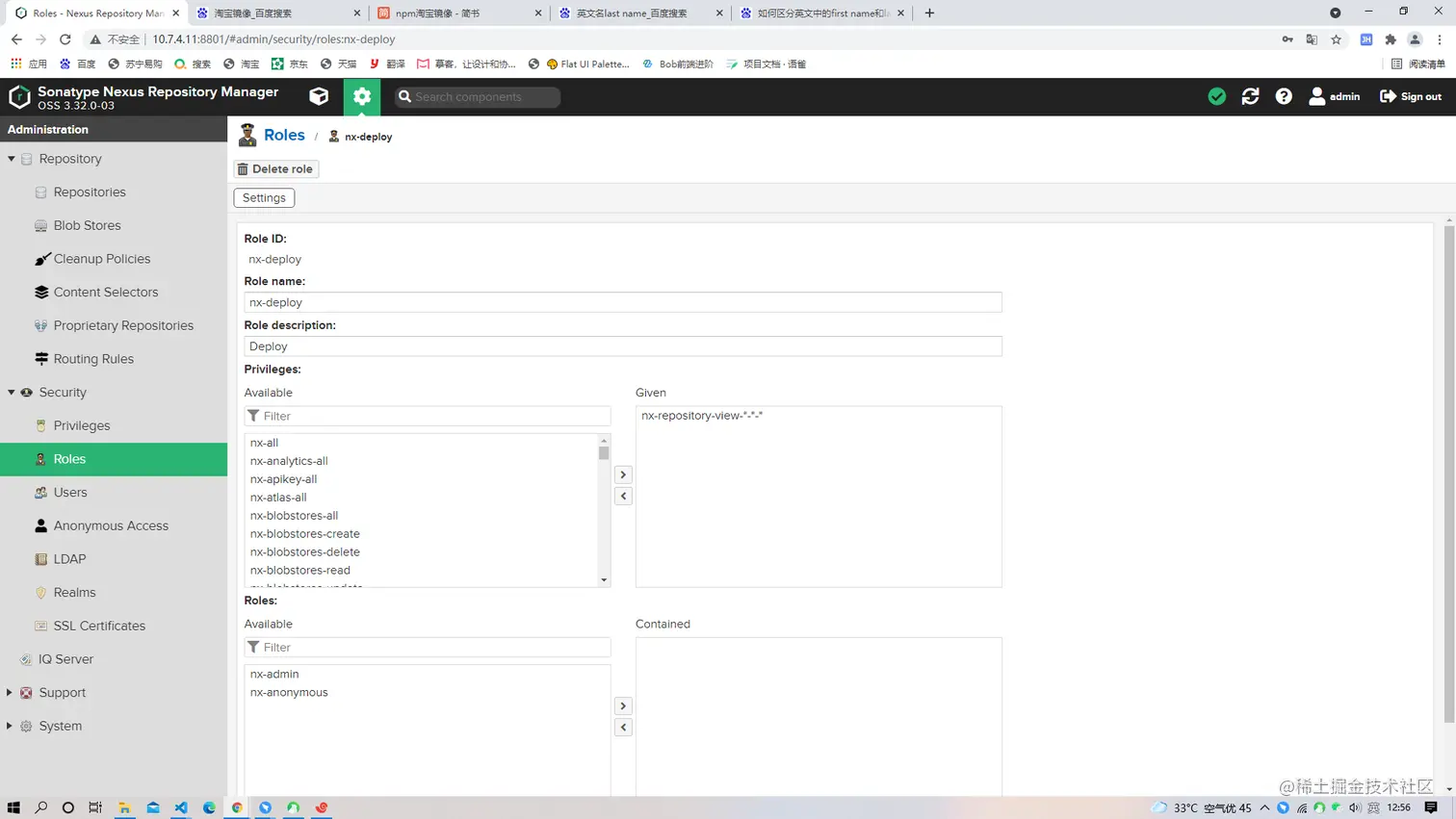This screenshot has width=1456, height=819.
Task: Open the browser extensions puzzle icon
Action: [x=1391, y=39]
